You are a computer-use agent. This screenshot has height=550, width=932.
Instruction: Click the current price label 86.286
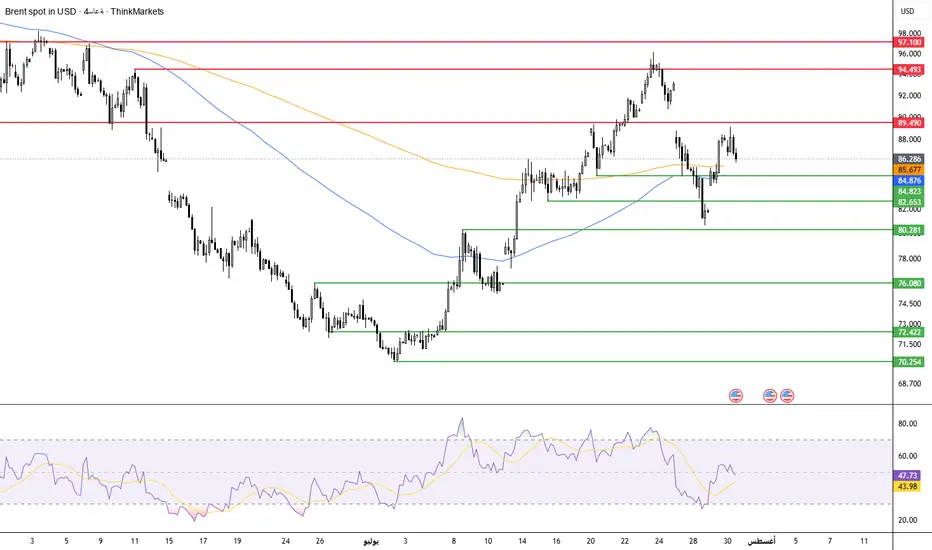pyautogui.click(x=909, y=159)
